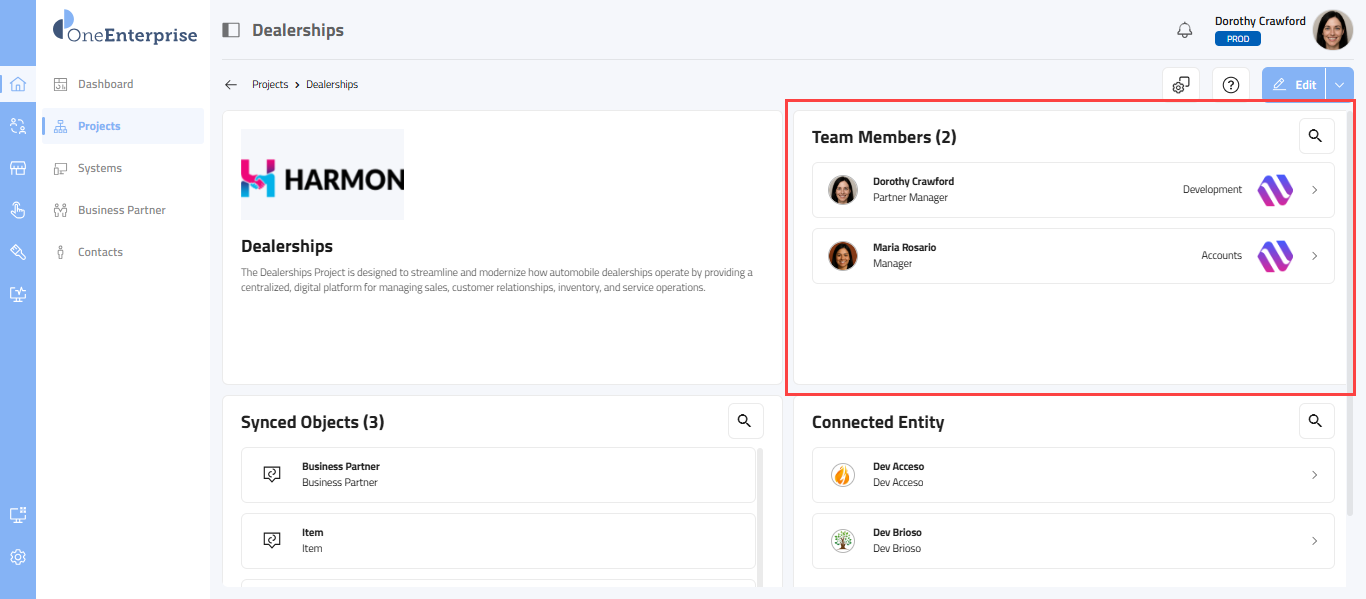The height and width of the screenshot is (599, 1366).
Task: Open the help question mark icon
Action: point(1231,86)
